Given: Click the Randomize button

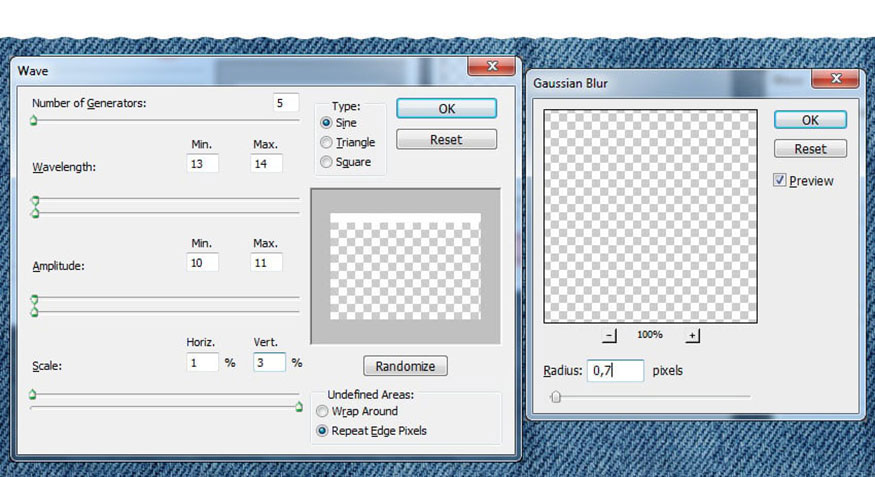Looking at the screenshot, I should (405, 366).
